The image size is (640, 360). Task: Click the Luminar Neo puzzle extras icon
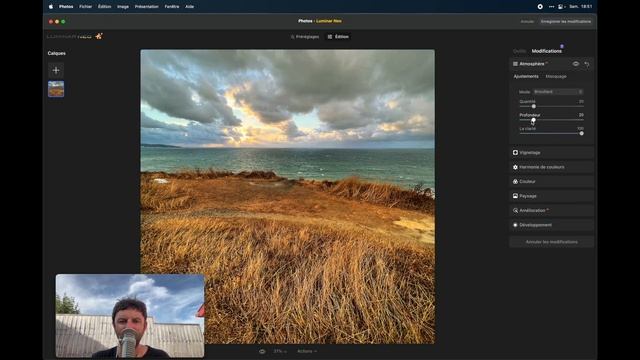tap(99, 36)
